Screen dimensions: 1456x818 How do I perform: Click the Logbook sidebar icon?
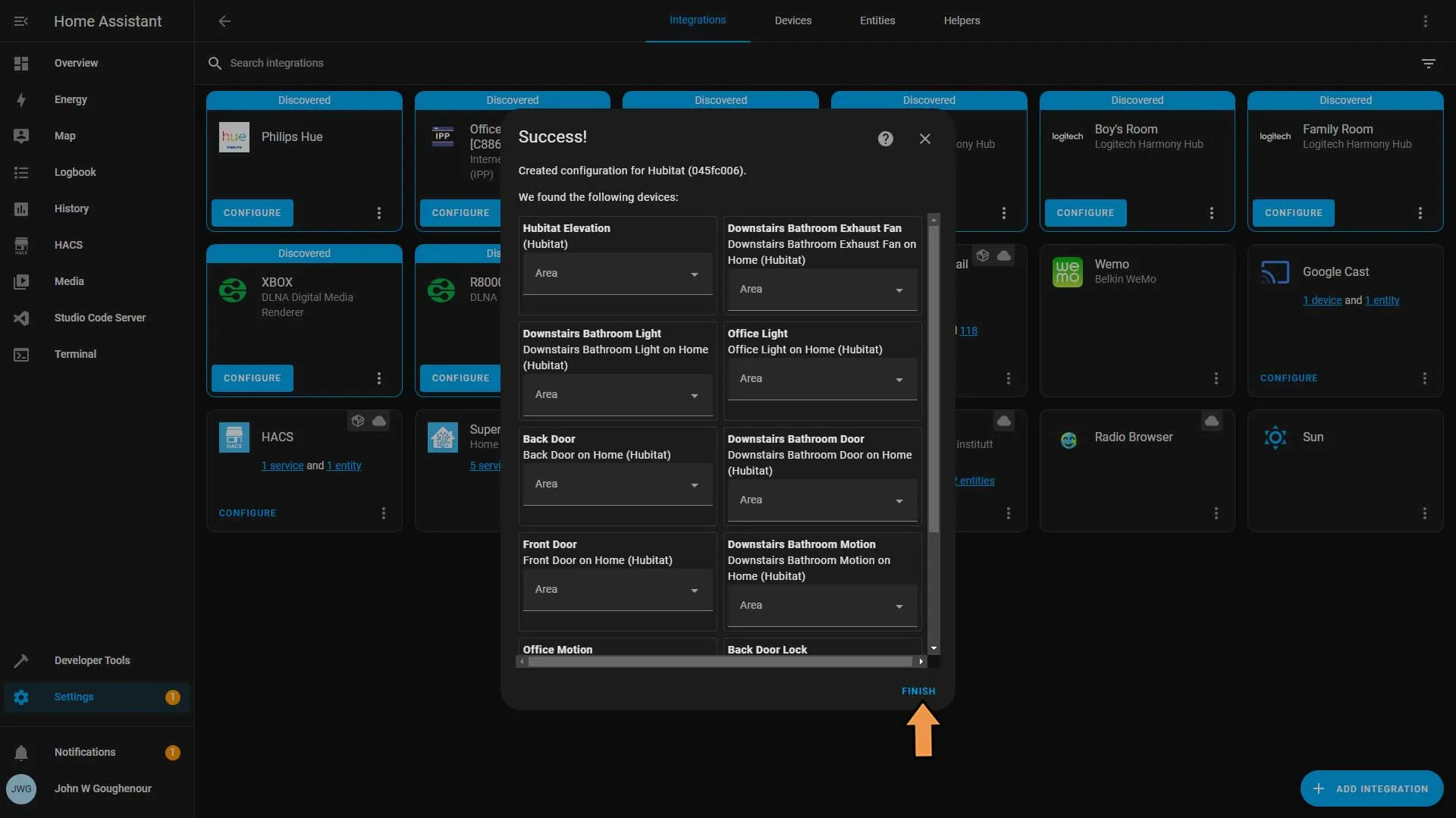pos(21,172)
